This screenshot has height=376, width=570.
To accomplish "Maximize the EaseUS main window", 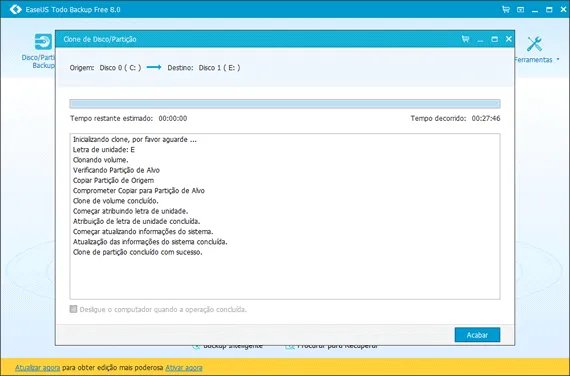I will pos(549,10).
